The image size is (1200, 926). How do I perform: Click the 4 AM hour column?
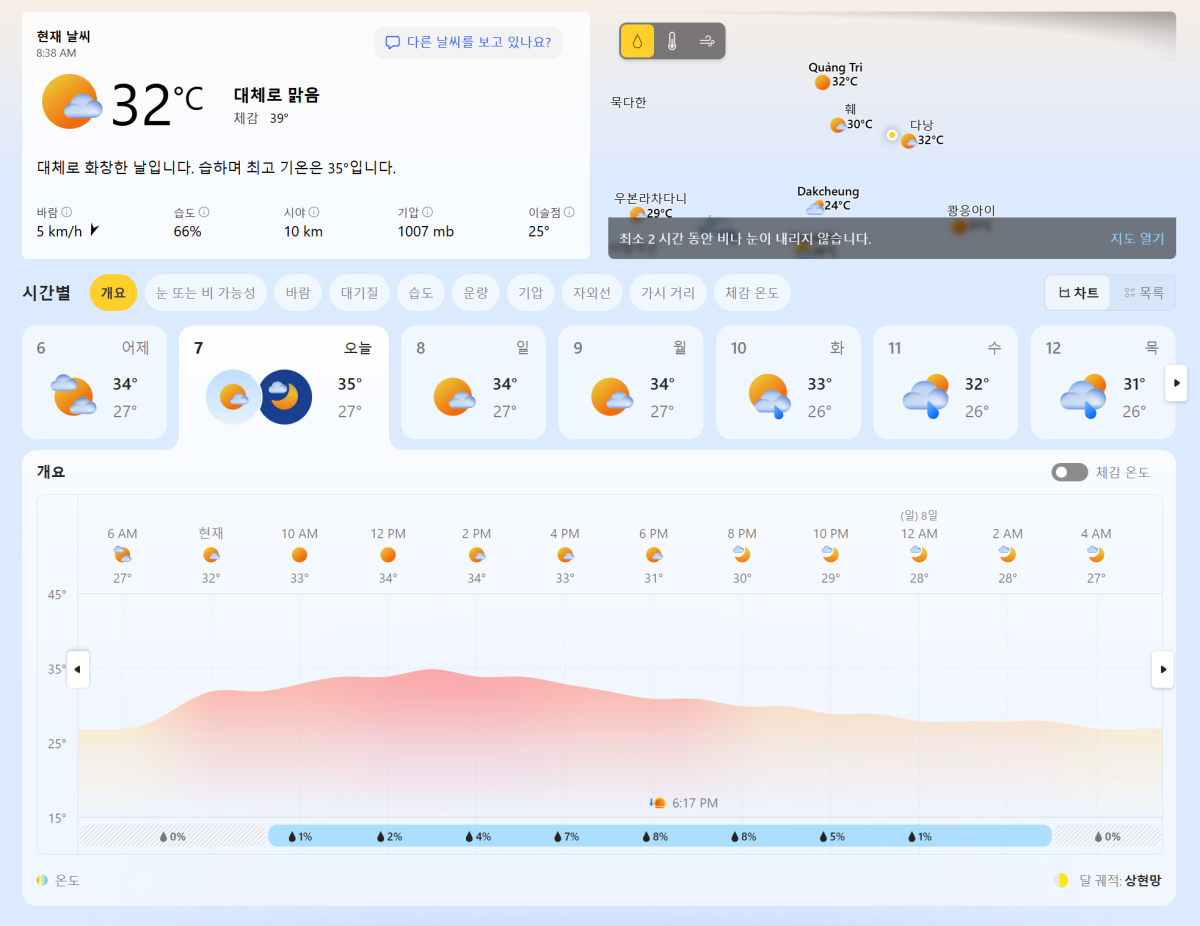pos(1096,556)
